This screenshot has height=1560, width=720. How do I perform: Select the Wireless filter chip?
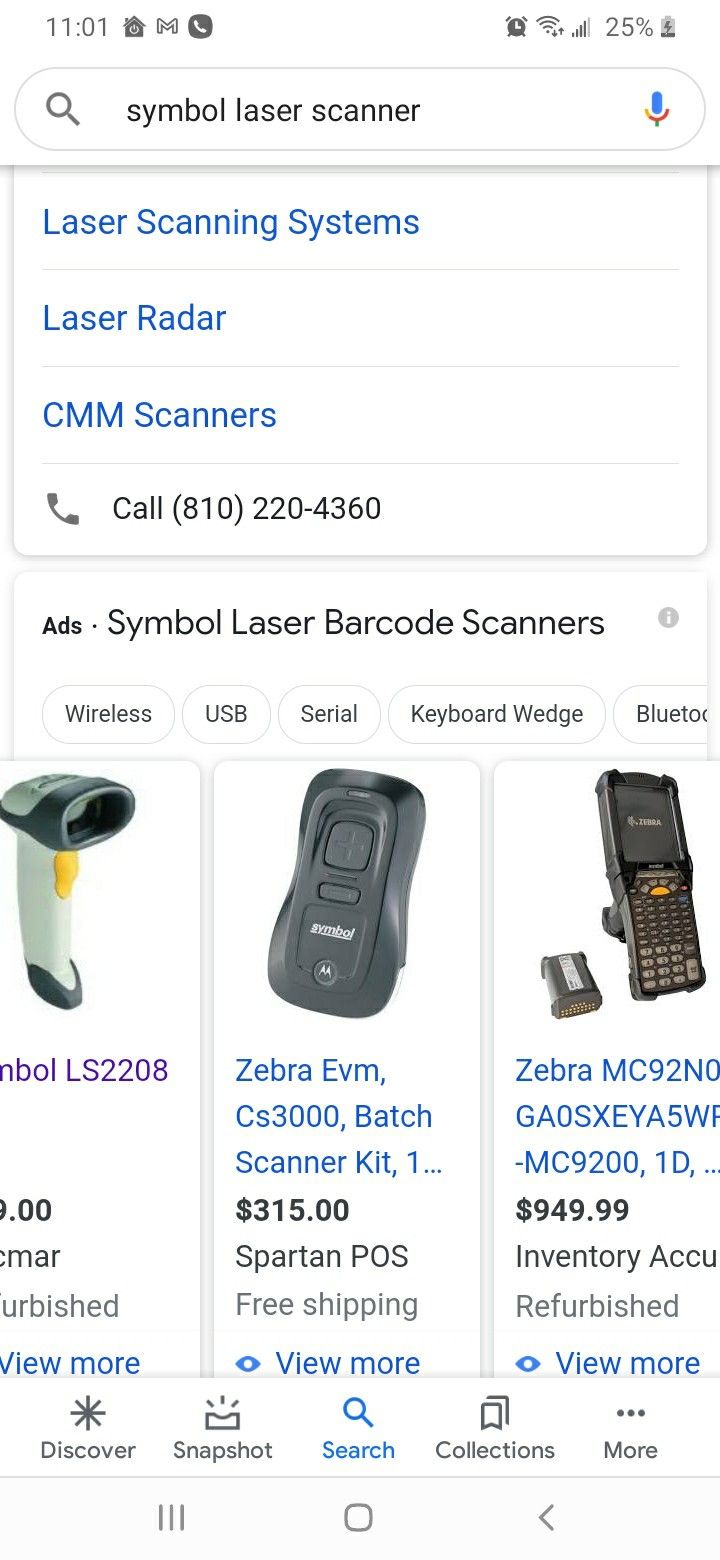click(108, 714)
